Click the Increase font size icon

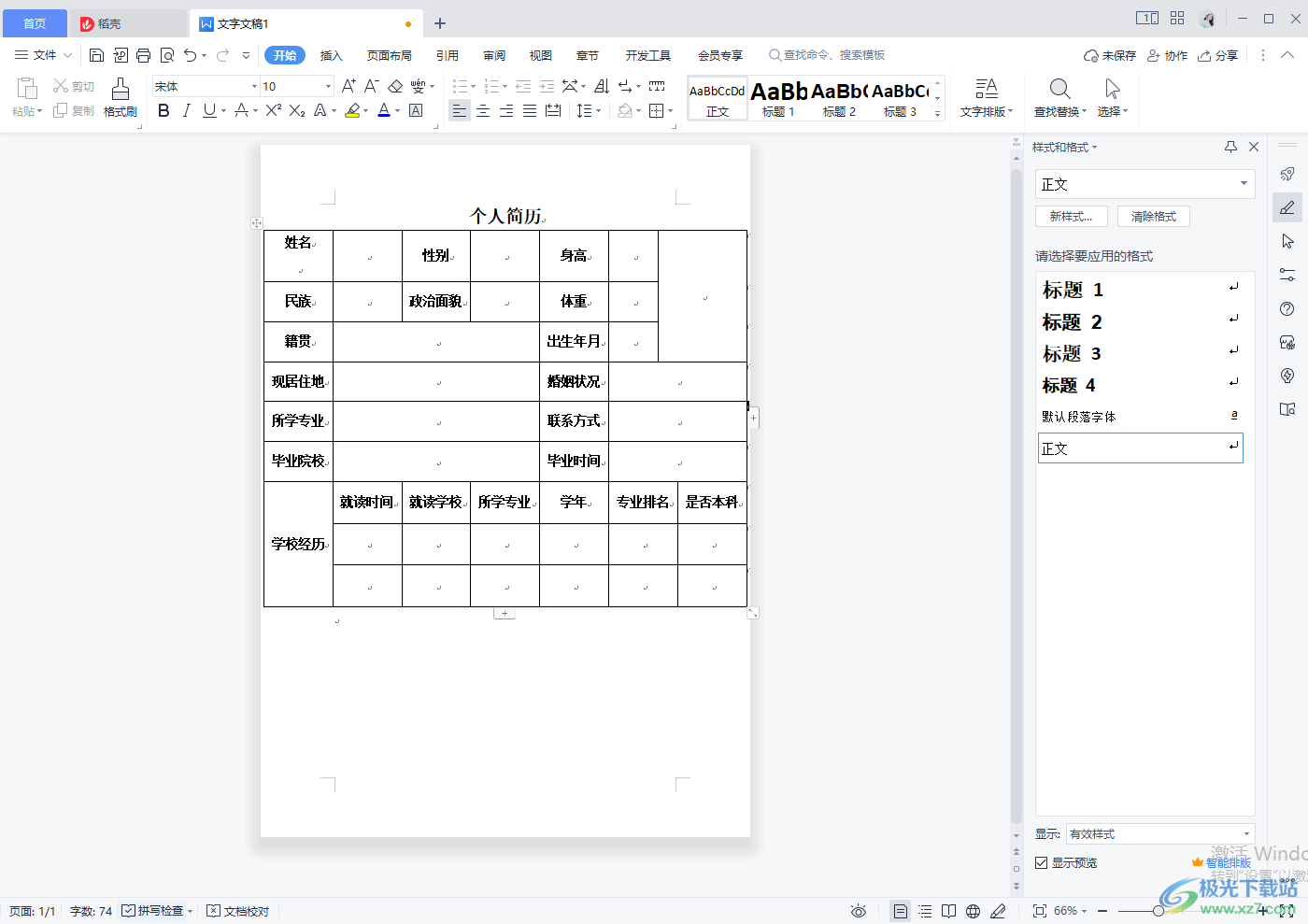click(x=348, y=86)
